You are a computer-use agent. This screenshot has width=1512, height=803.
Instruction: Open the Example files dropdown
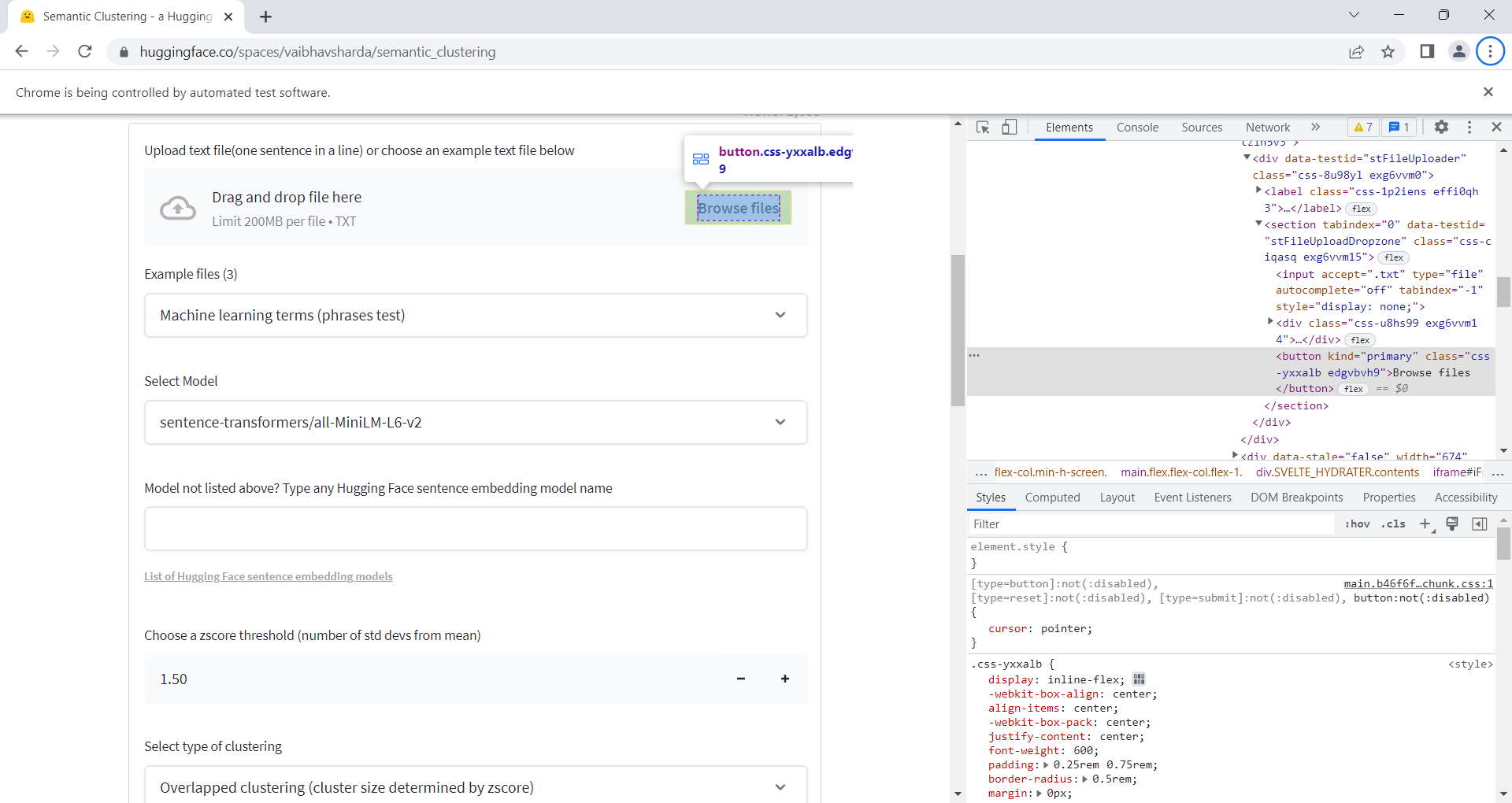coord(476,316)
